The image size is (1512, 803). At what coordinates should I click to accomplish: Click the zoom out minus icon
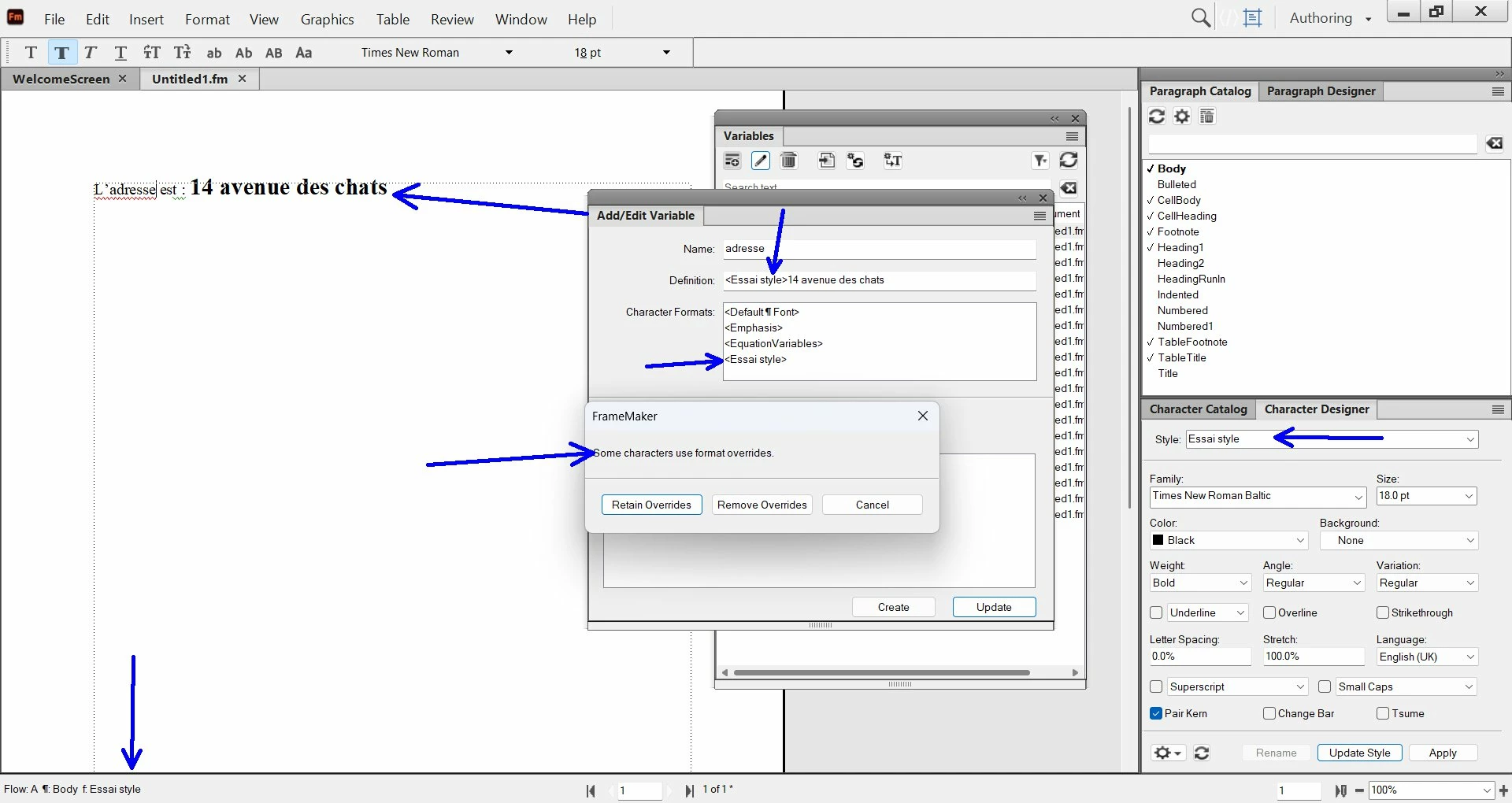(x=1359, y=790)
